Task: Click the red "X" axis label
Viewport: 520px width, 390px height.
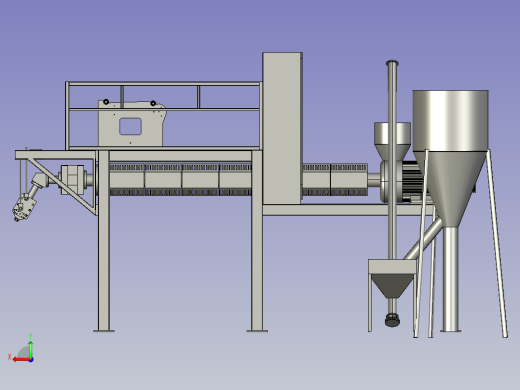Action: point(9,357)
